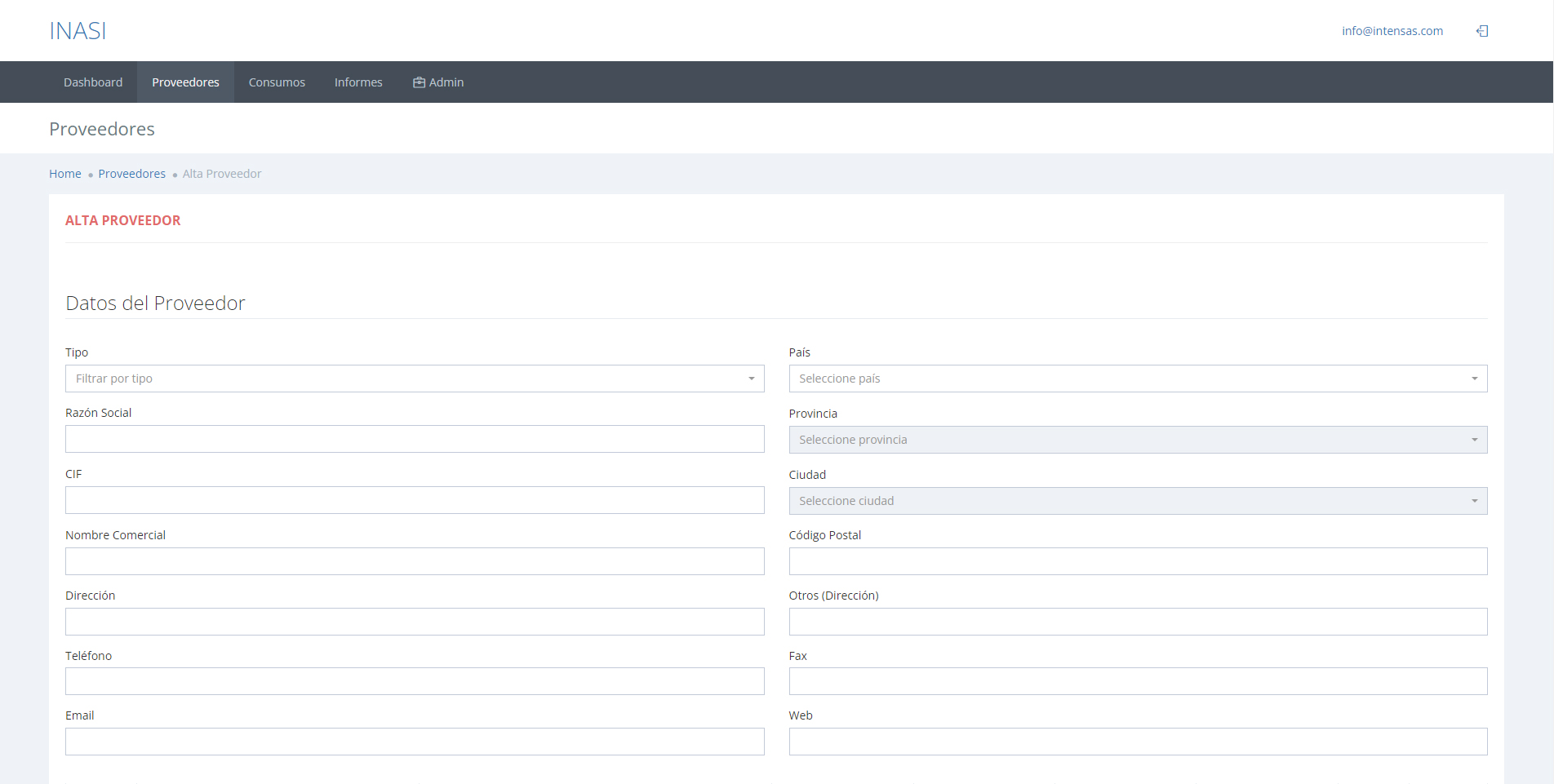Click the INASI logo

pyautogui.click(x=78, y=31)
